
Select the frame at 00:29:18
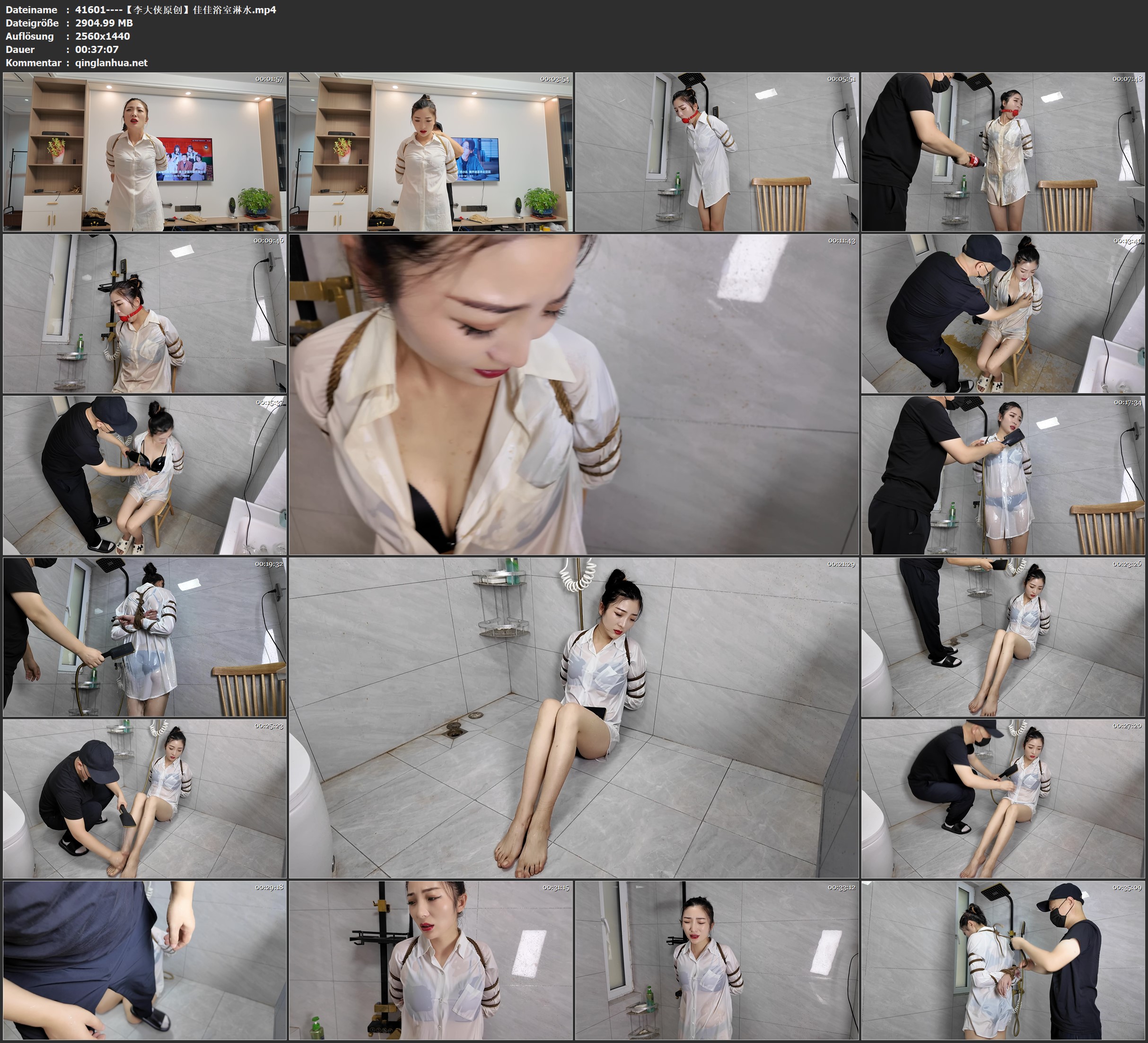[x=145, y=960]
